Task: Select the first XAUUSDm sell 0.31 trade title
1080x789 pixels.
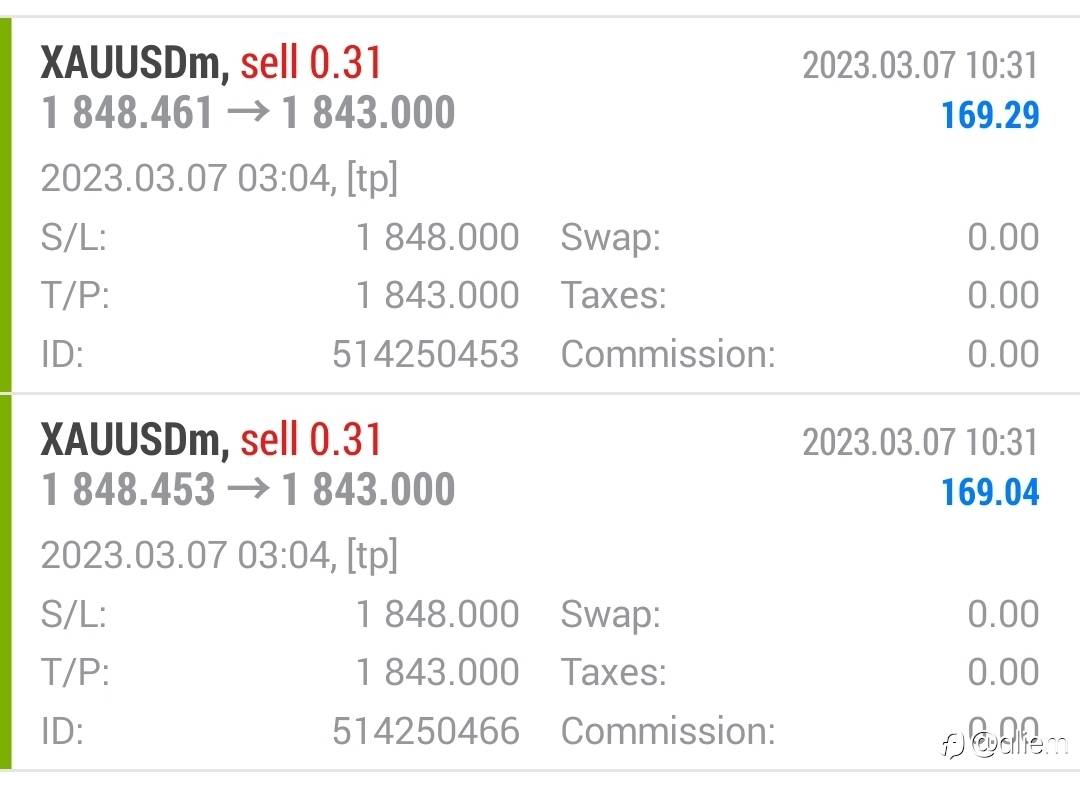Action: [211, 64]
